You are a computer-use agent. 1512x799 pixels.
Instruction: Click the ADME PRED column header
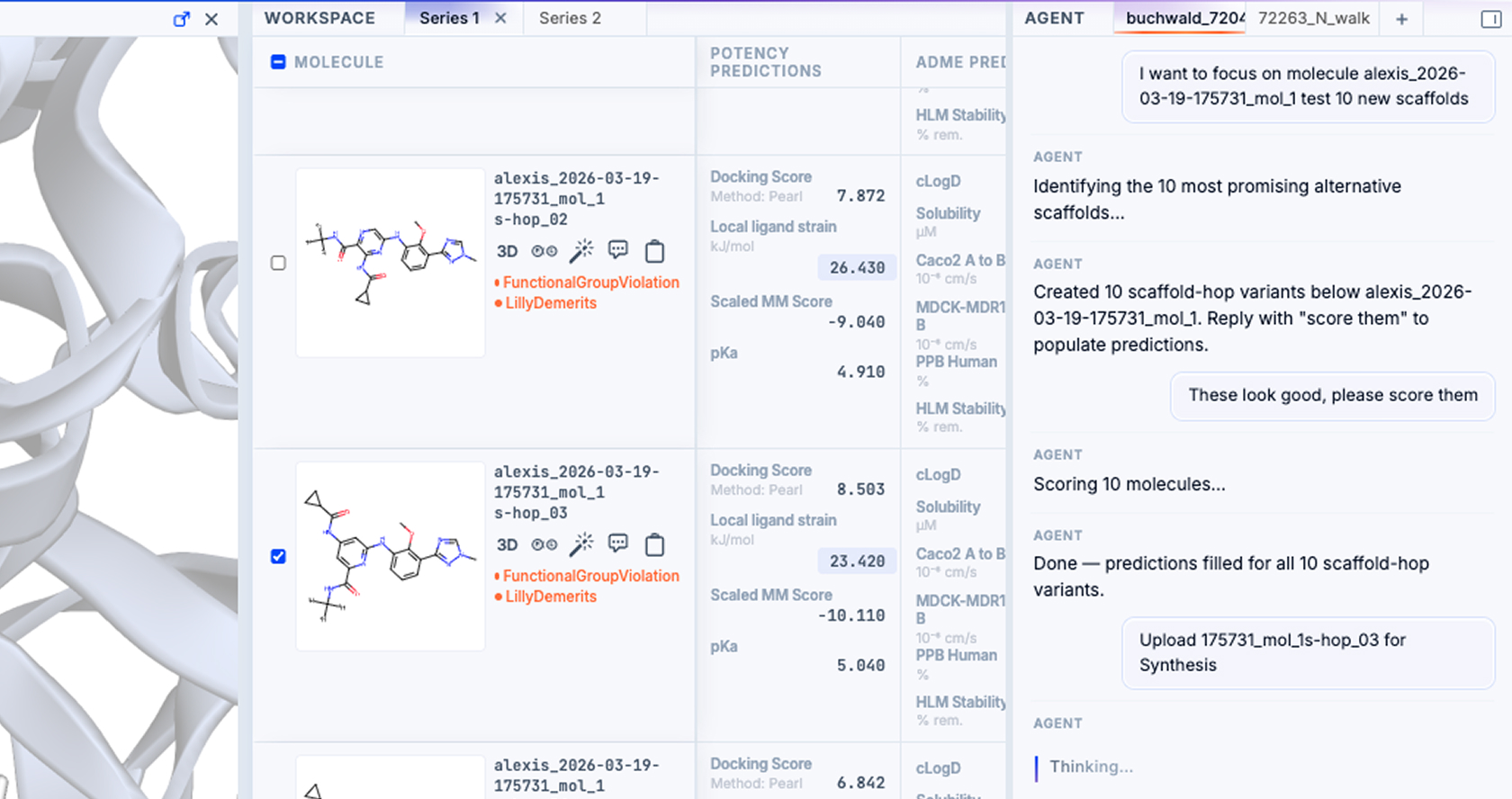pyautogui.click(x=960, y=62)
